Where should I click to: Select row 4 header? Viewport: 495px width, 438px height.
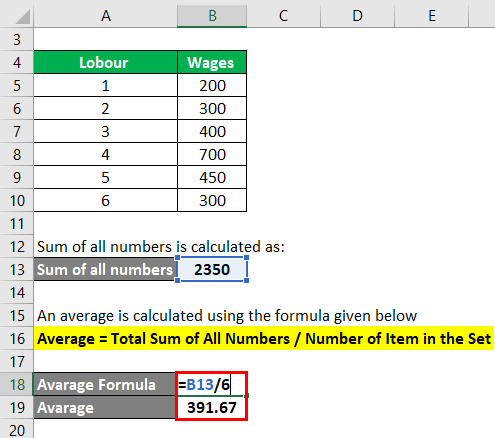pos(17,62)
